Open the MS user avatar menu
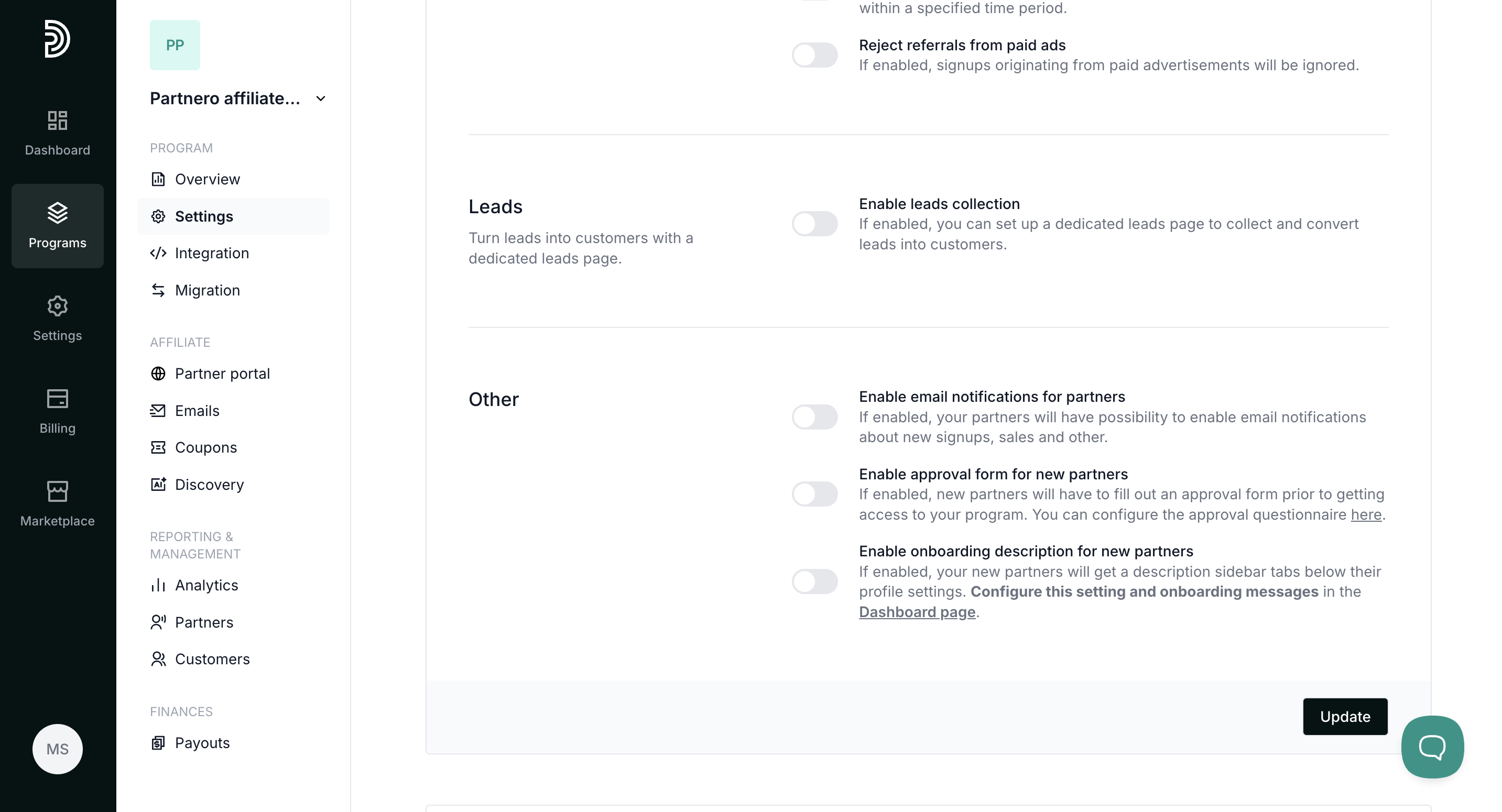Screen dimensions: 1502x812 [x=57, y=749]
